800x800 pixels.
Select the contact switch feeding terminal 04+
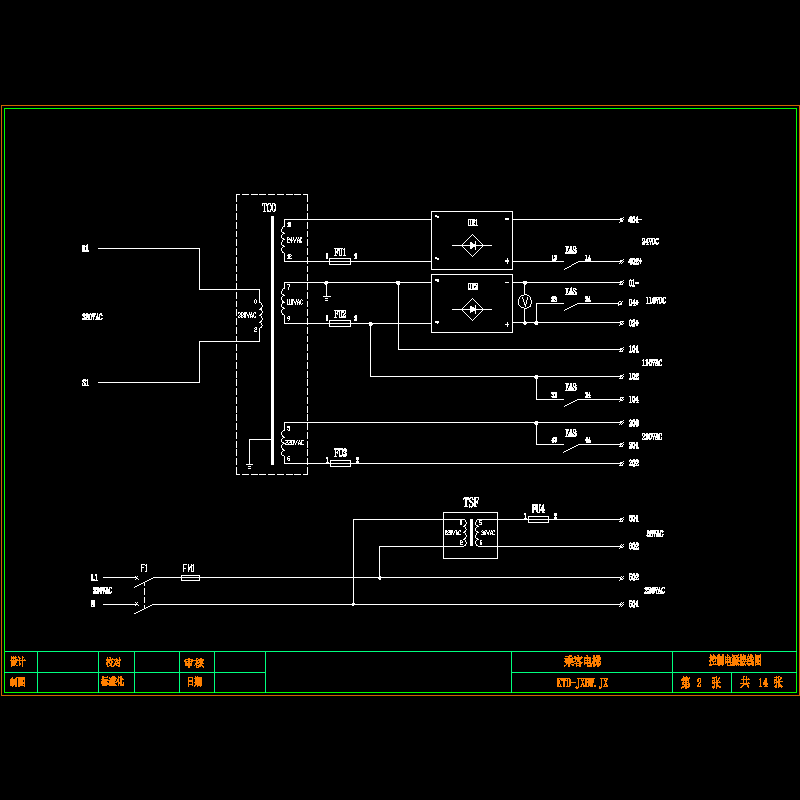tap(571, 305)
